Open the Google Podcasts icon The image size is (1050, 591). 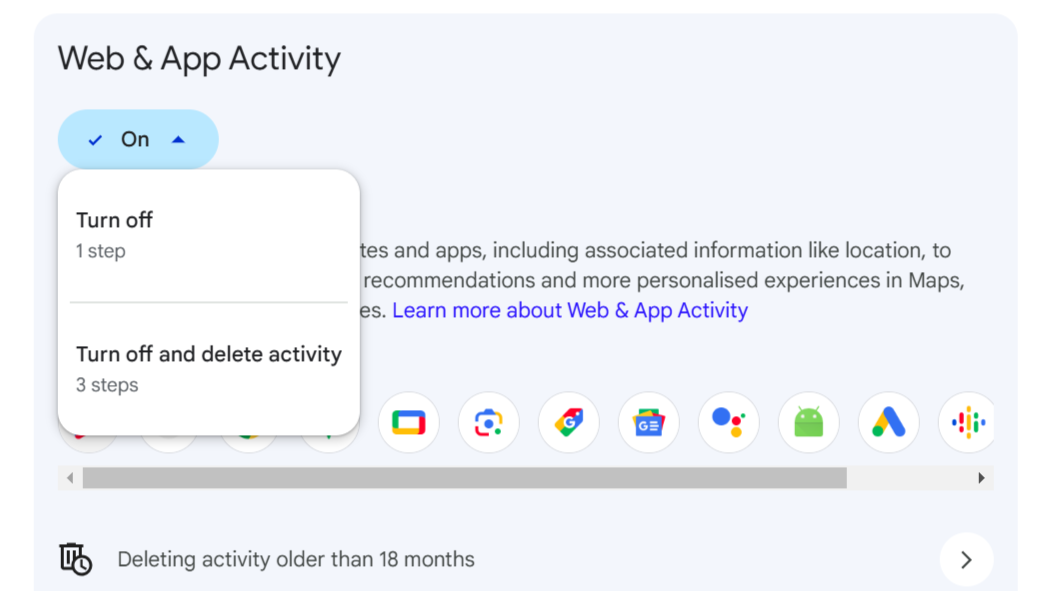966,422
